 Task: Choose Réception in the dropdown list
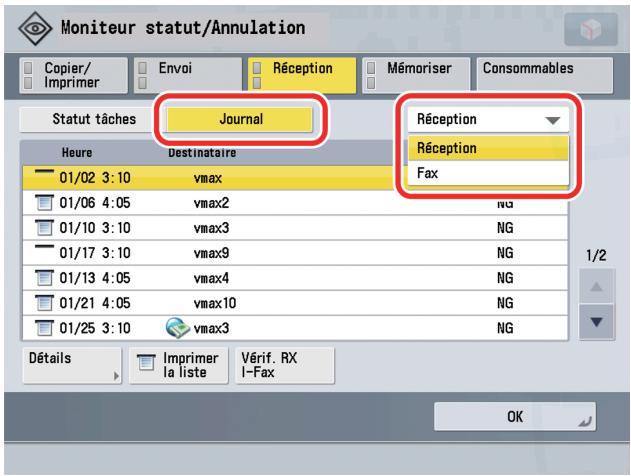488,148
